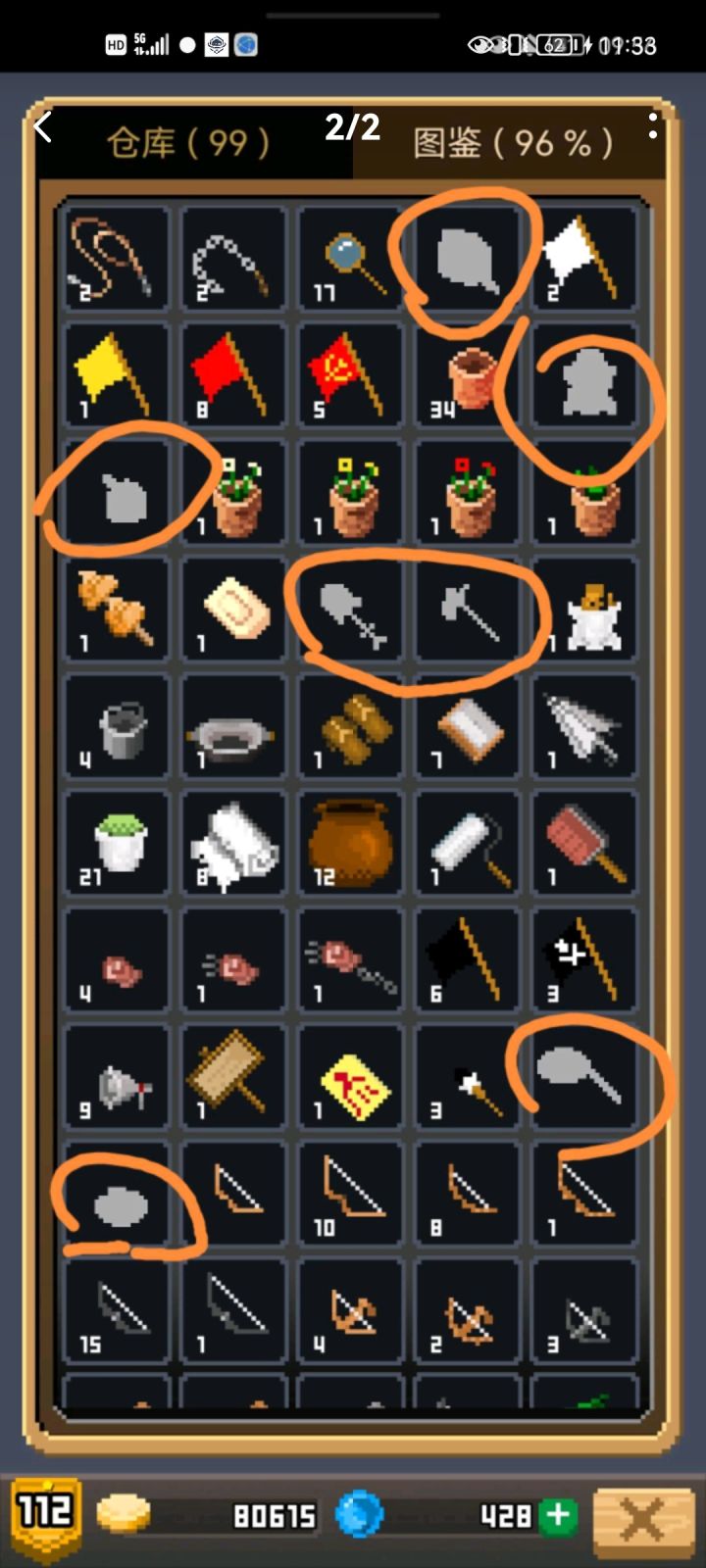The height and width of the screenshot is (1568, 706).
Task: Switch to the 仓库 (99) tab
Action: [x=188, y=144]
